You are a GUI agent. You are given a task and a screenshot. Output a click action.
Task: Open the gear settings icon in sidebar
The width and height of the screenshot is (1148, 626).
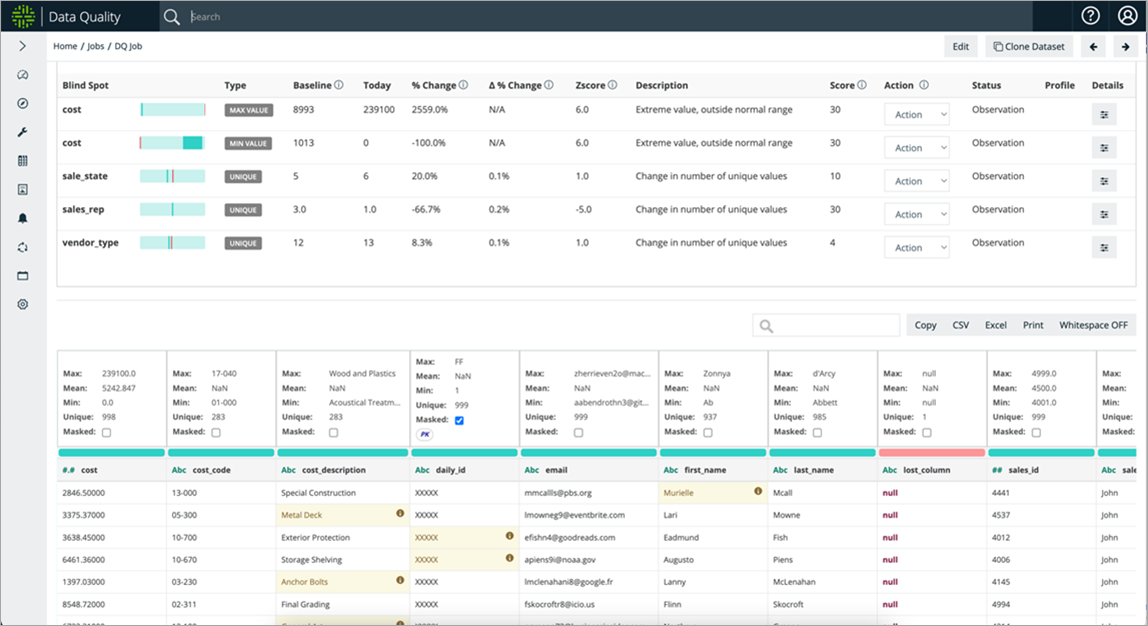click(x=23, y=304)
